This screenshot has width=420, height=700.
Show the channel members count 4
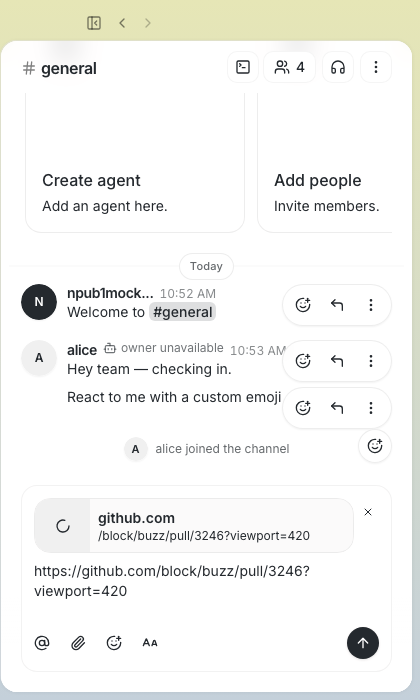tap(290, 67)
